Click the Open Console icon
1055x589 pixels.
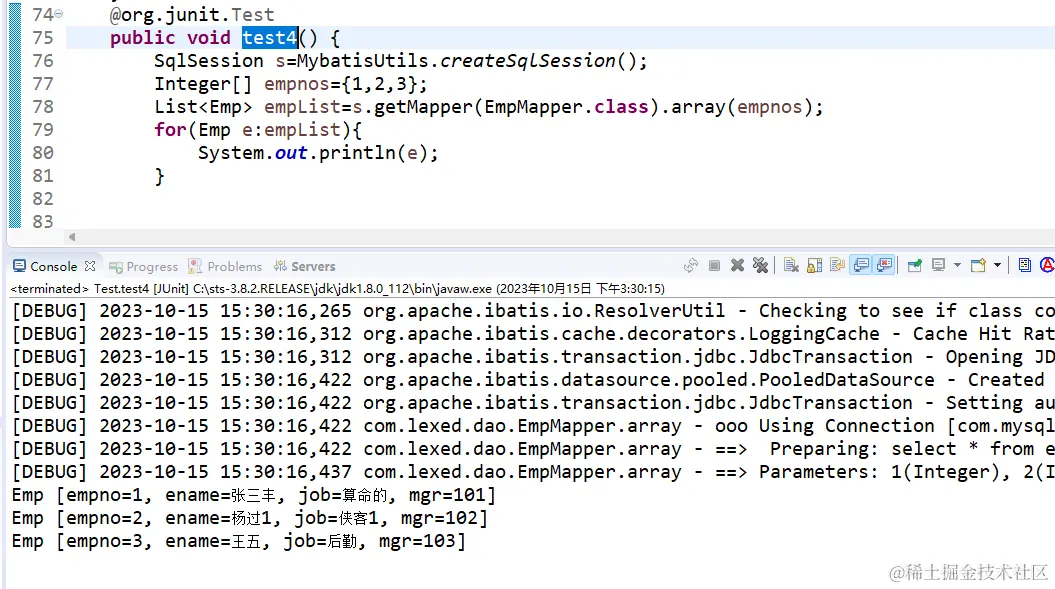point(978,266)
